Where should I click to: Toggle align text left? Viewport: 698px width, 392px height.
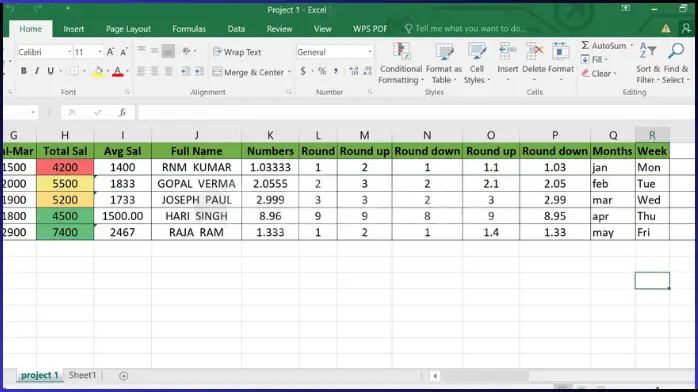pyautogui.click(x=141, y=71)
